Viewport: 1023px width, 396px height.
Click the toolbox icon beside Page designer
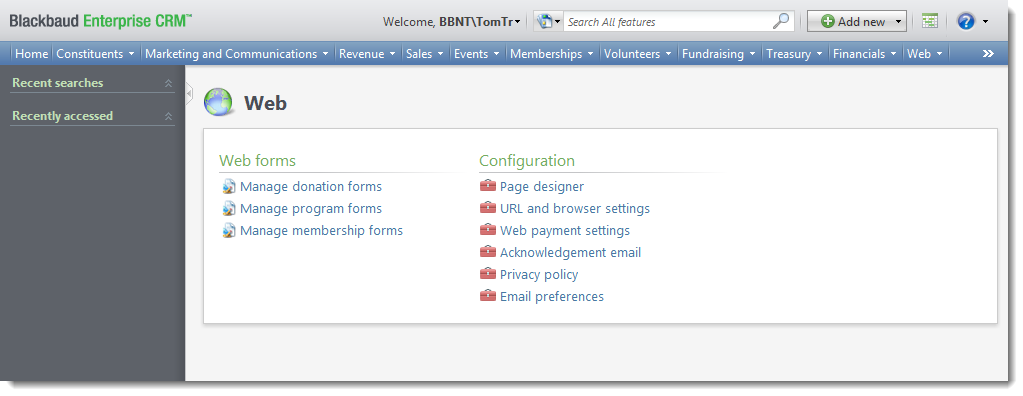click(x=487, y=186)
